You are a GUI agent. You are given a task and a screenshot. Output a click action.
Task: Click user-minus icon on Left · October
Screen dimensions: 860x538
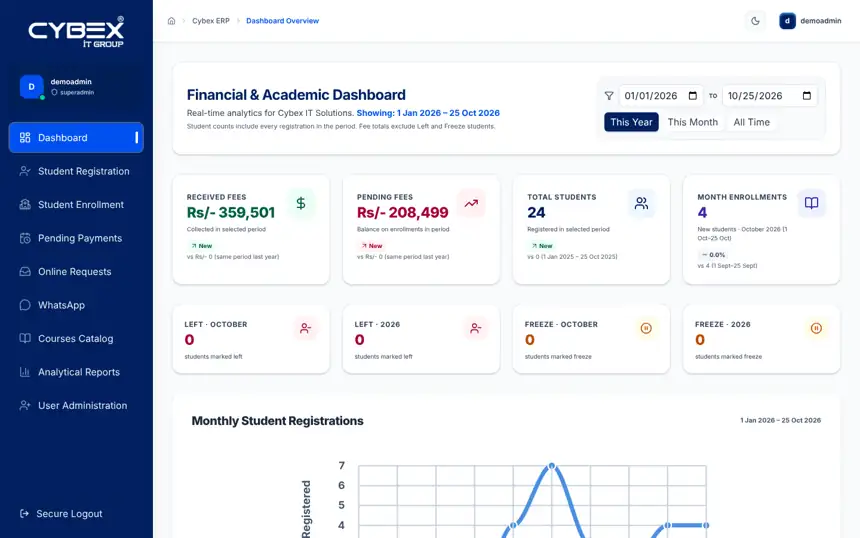point(305,329)
